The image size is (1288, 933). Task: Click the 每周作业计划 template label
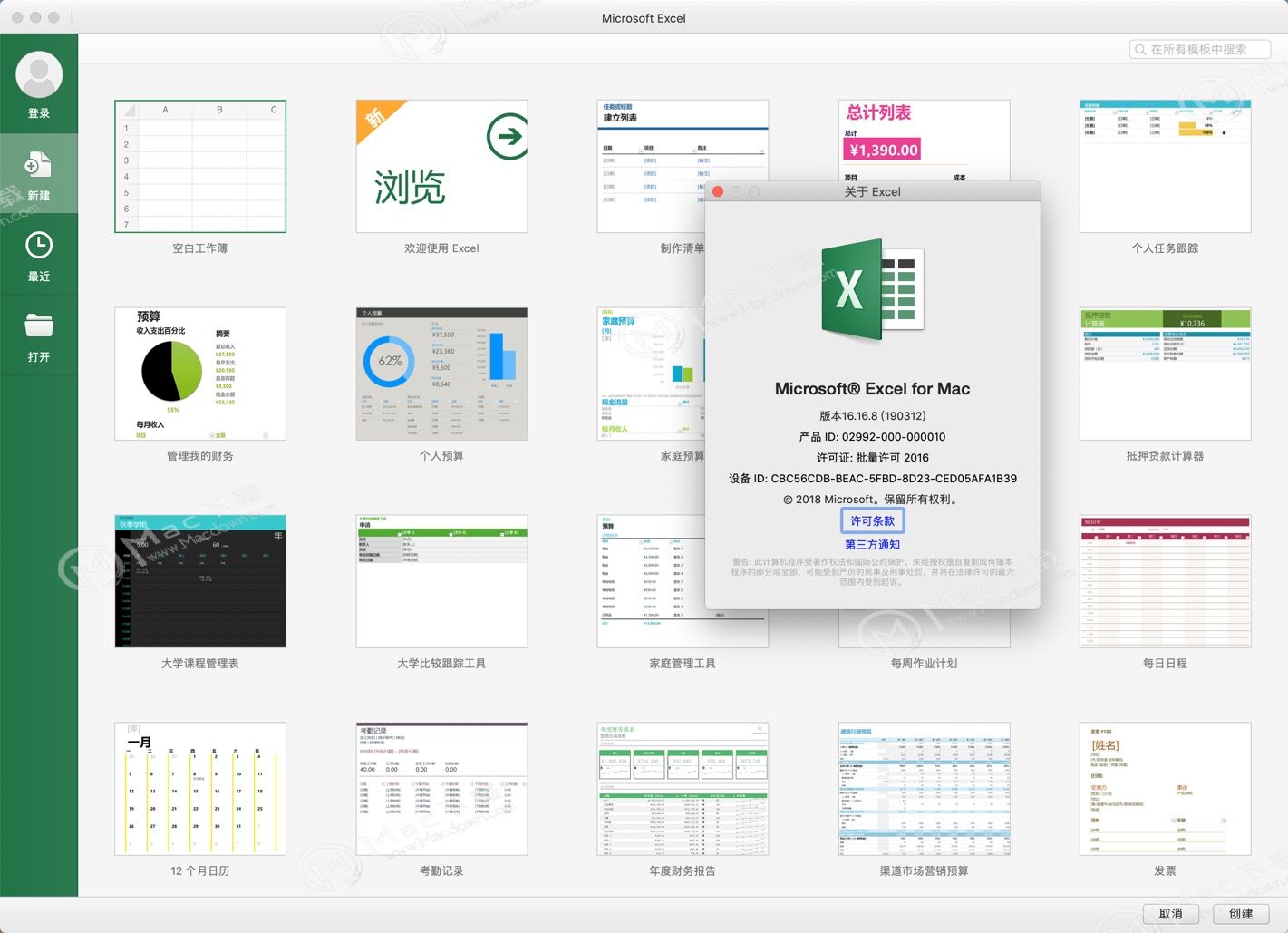coord(924,664)
